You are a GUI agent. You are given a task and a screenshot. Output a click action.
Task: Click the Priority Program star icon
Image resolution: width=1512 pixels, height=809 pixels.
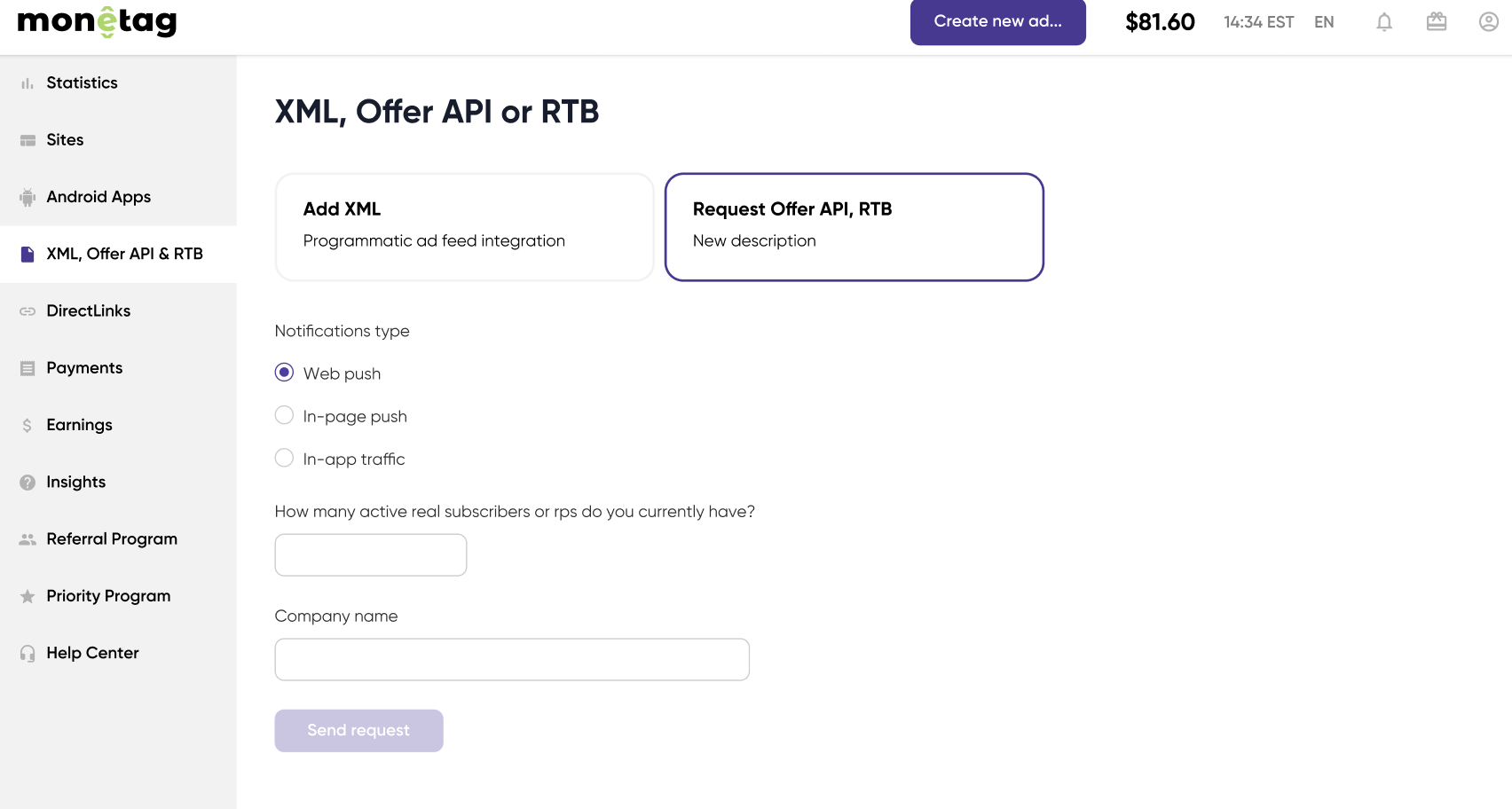click(x=28, y=595)
